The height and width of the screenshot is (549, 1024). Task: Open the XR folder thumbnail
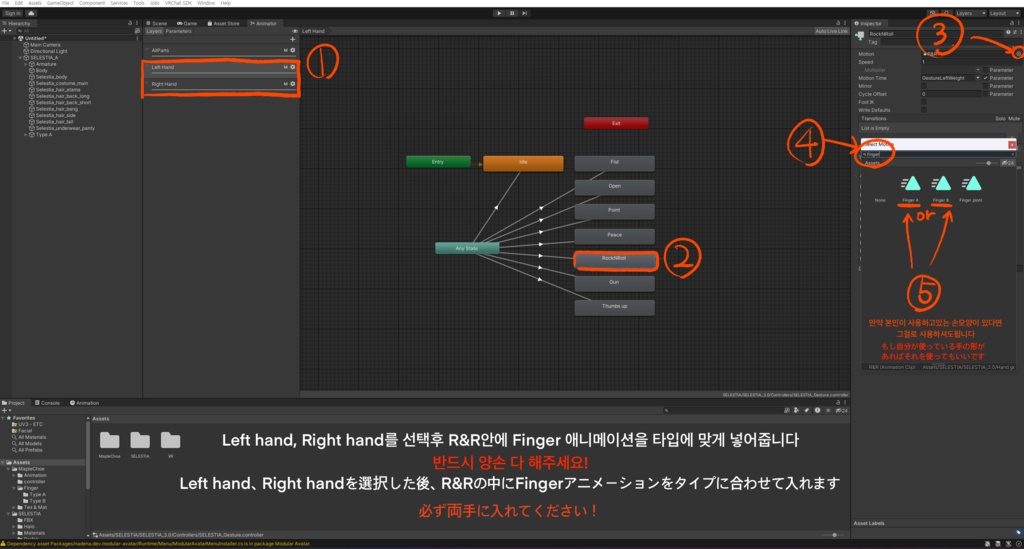170,443
